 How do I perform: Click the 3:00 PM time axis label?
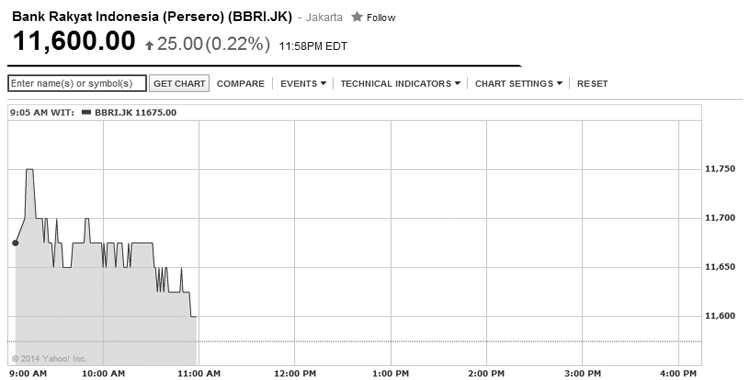click(582, 373)
